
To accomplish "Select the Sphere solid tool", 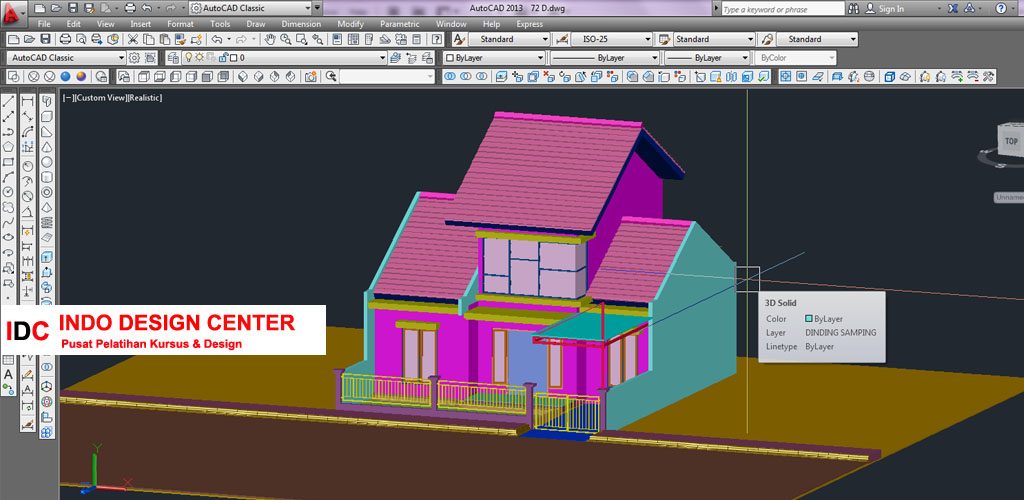I will point(46,162).
